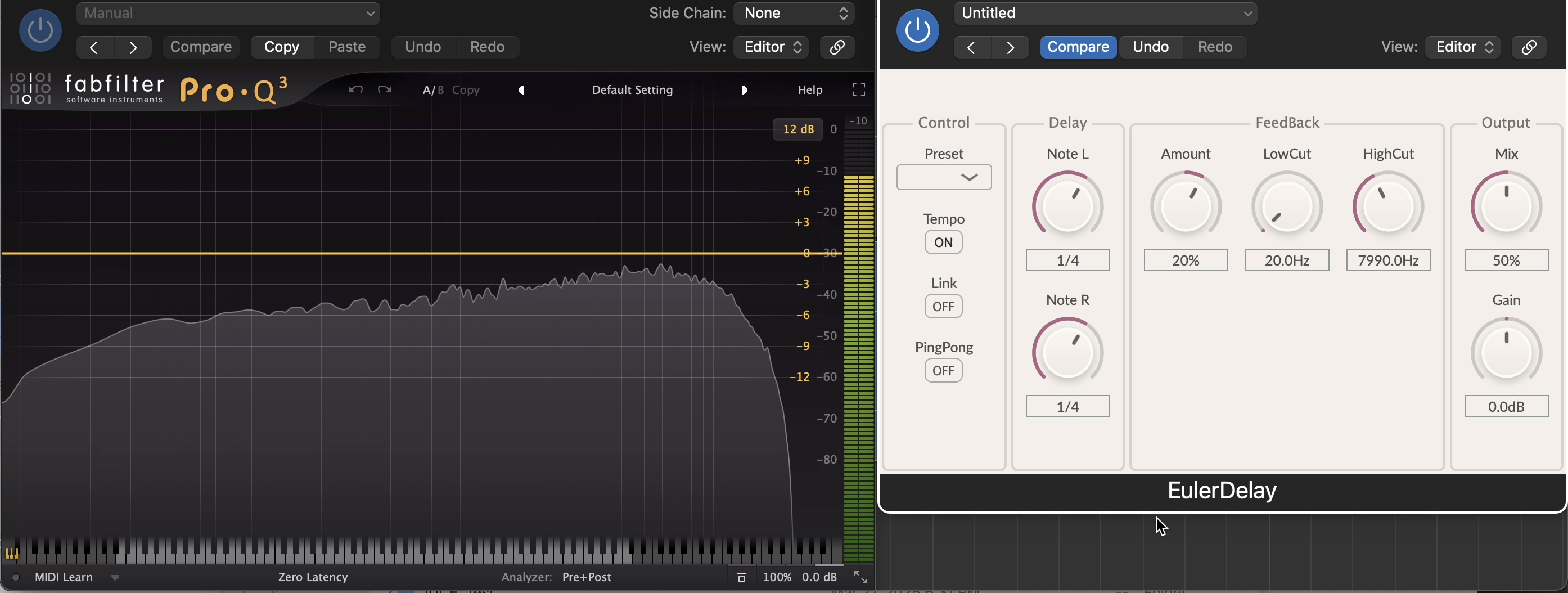Enter full screen mode in Pro-Q 3
This screenshot has height=593, width=1568.
coord(858,90)
